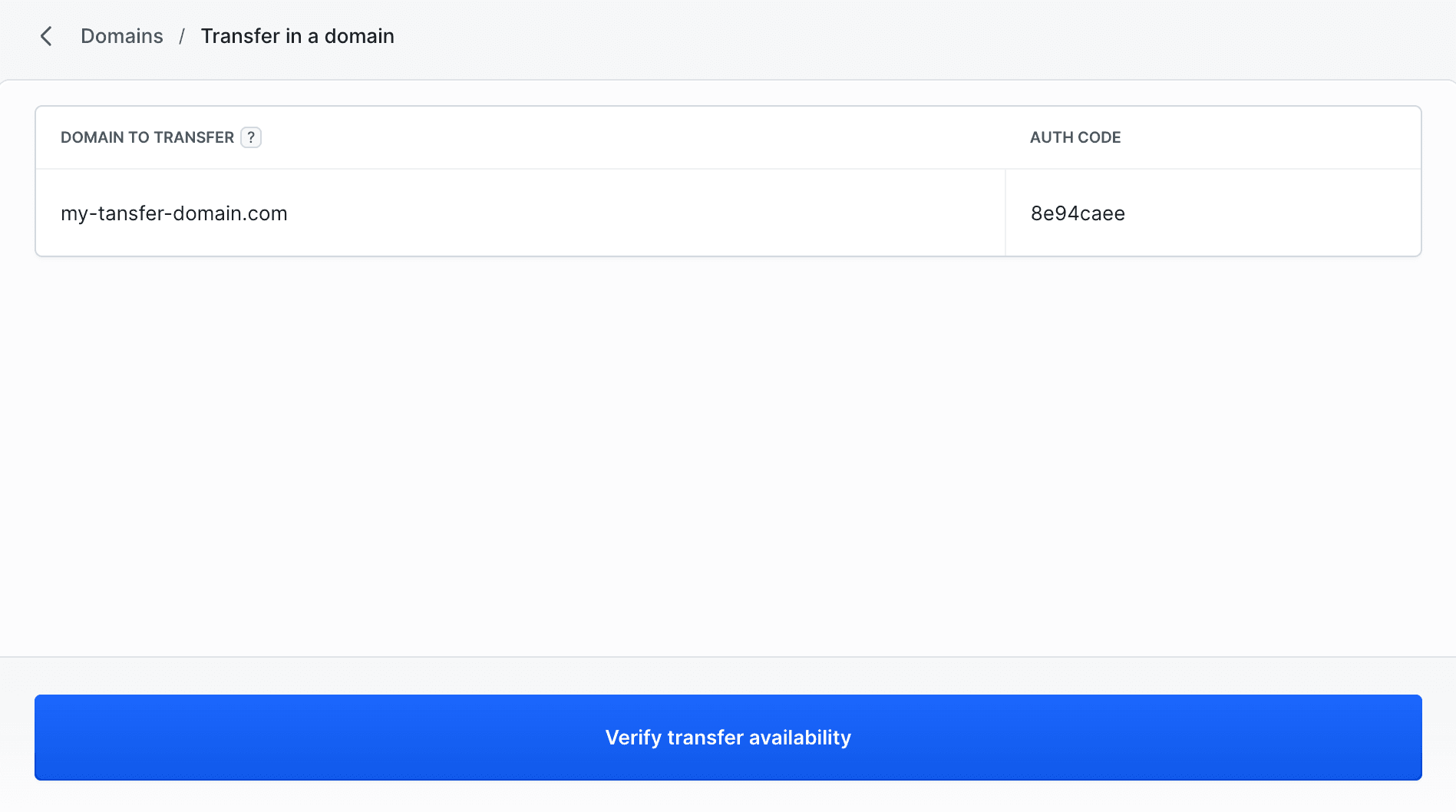The width and height of the screenshot is (1456, 812).
Task: Click the AUTH CODE column header
Action: [1075, 137]
